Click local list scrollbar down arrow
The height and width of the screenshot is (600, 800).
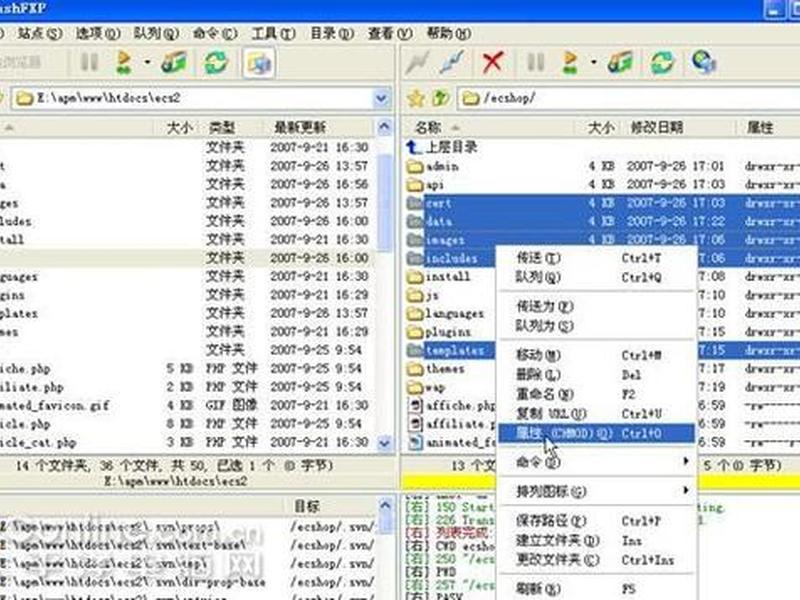point(385,443)
